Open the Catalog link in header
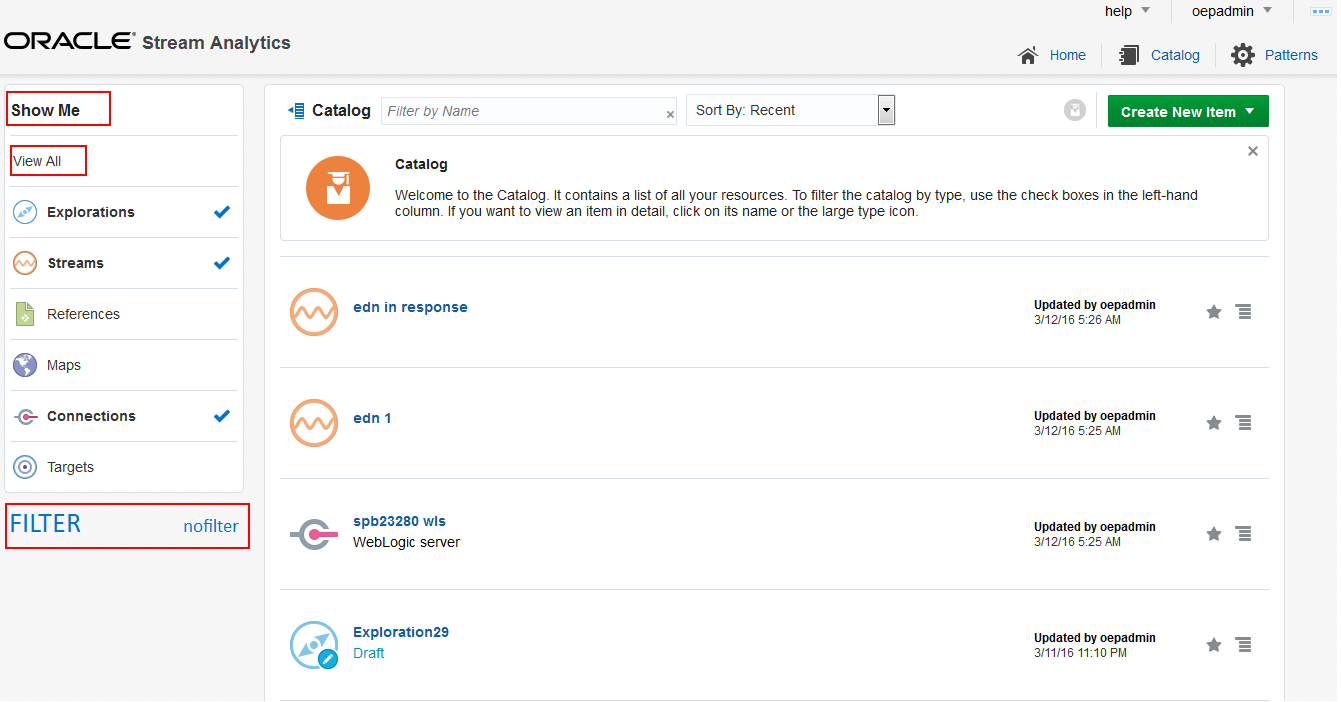The width and height of the screenshot is (1341, 702). [x=1175, y=55]
